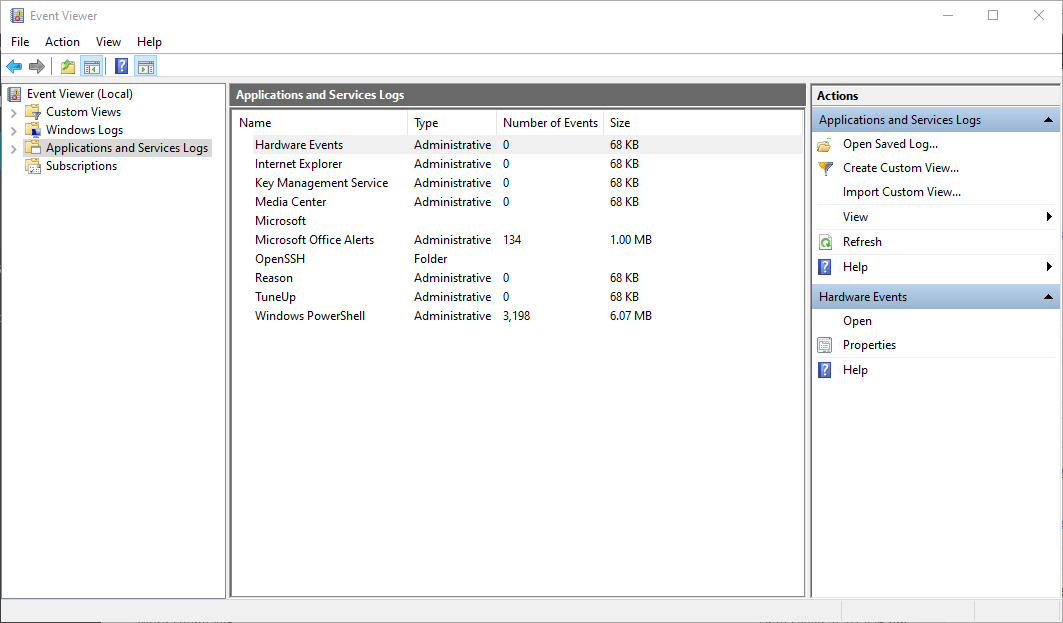Click the green Refresh icon

825,242
